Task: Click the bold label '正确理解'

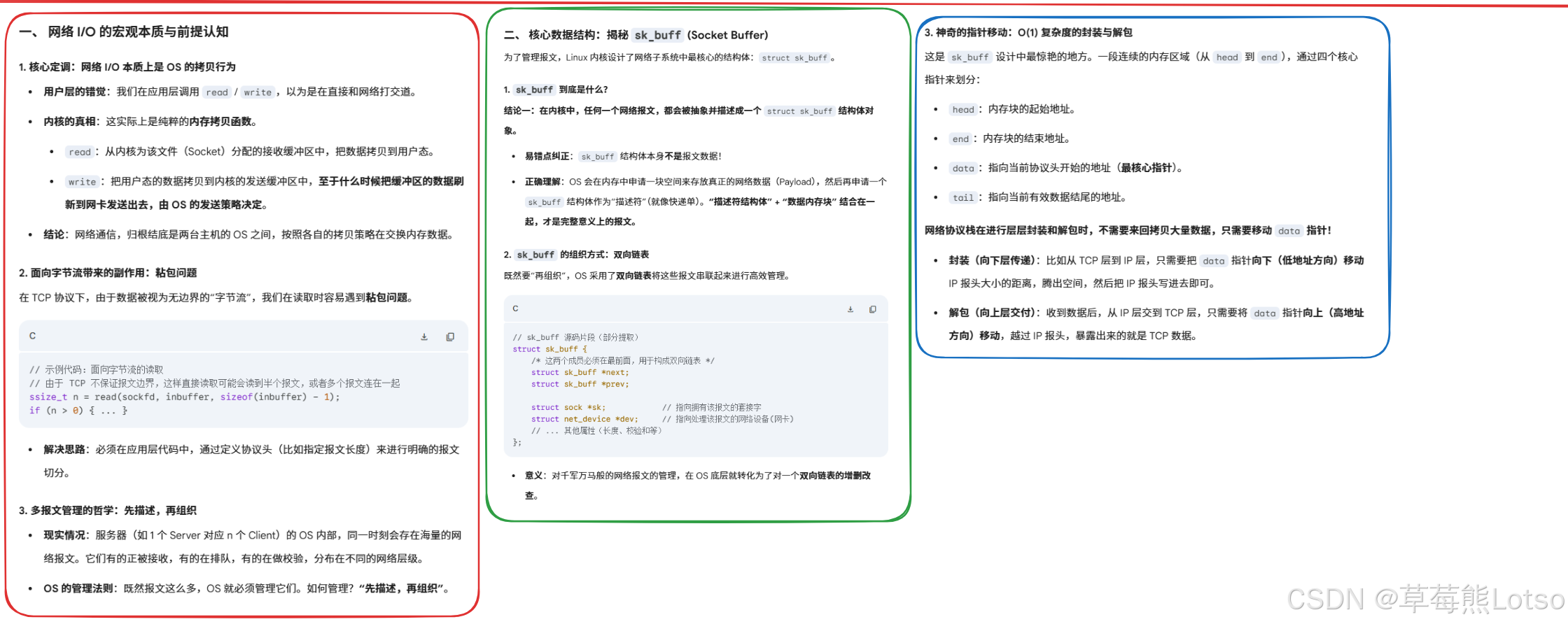Action: (x=543, y=181)
